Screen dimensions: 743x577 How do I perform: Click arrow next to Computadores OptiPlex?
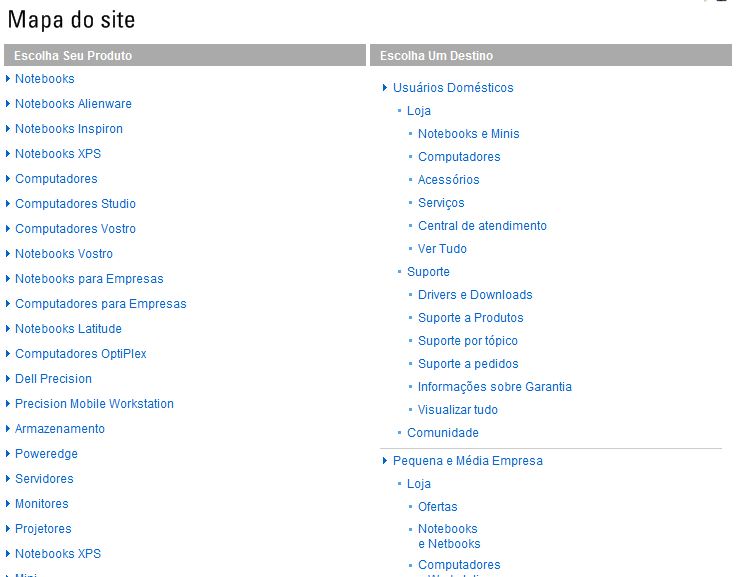[8, 353]
